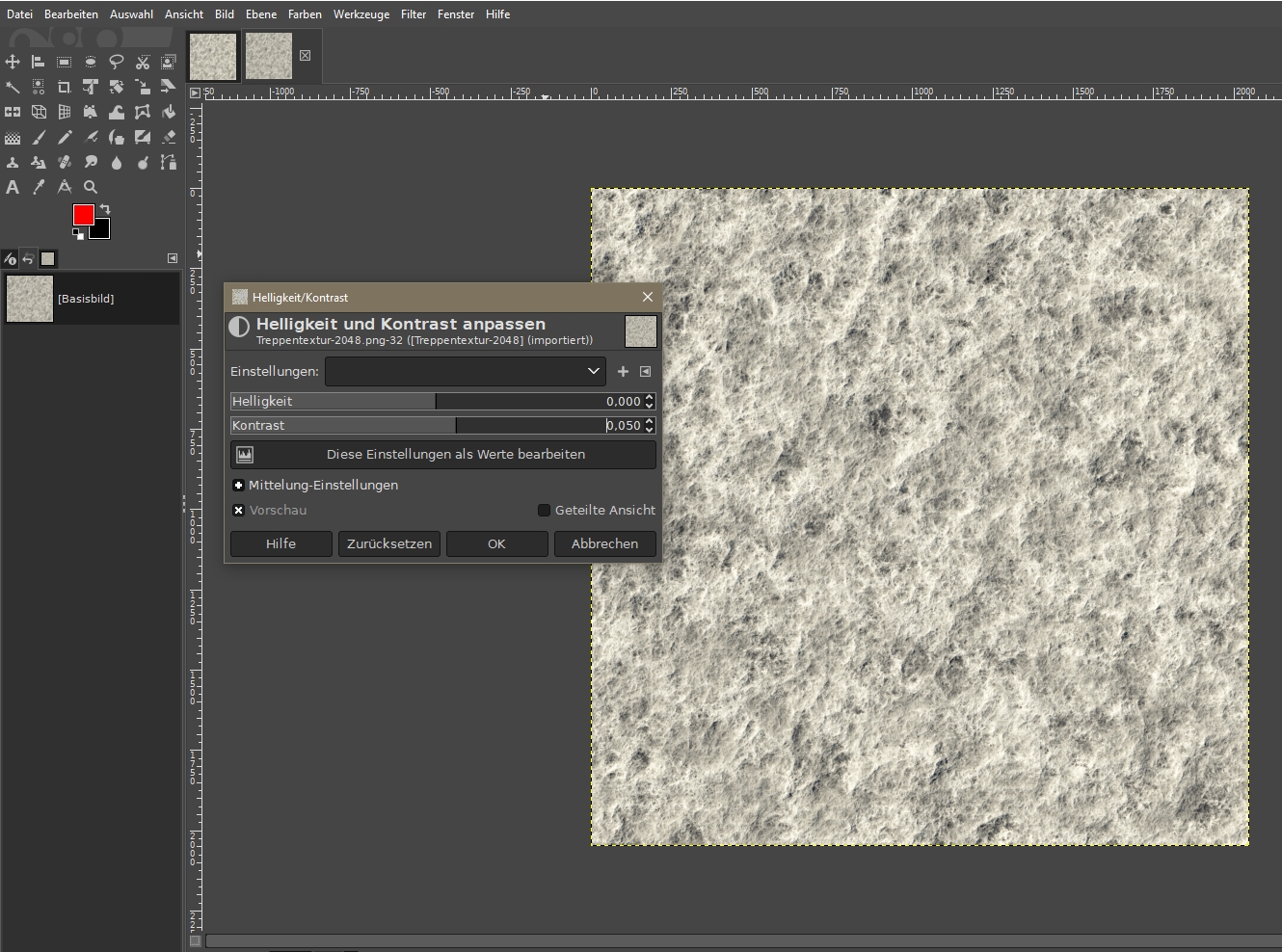The image size is (1282, 952).
Task: Reset colors to default black and white
Action: click(x=78, y=233)
